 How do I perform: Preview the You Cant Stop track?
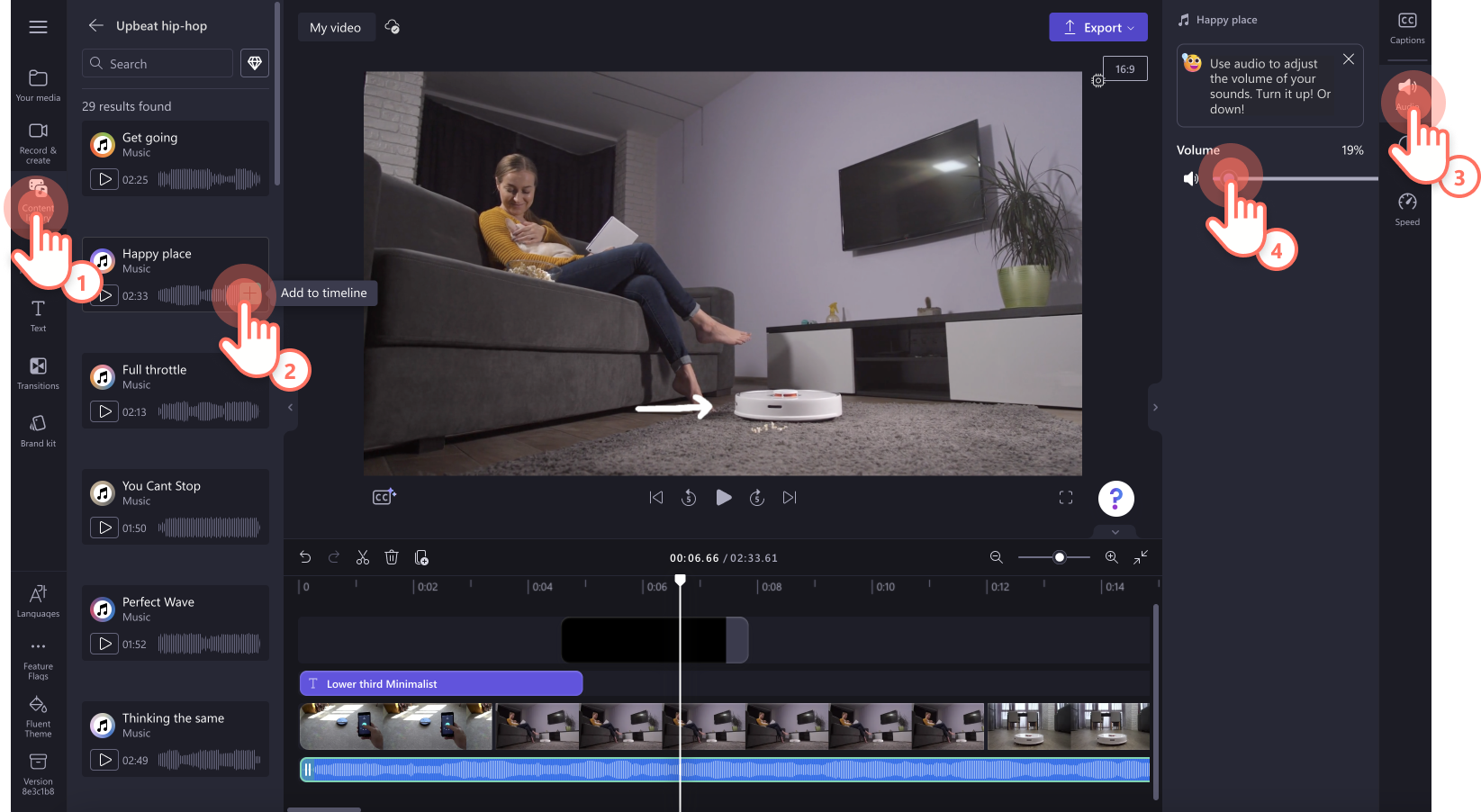105,528
